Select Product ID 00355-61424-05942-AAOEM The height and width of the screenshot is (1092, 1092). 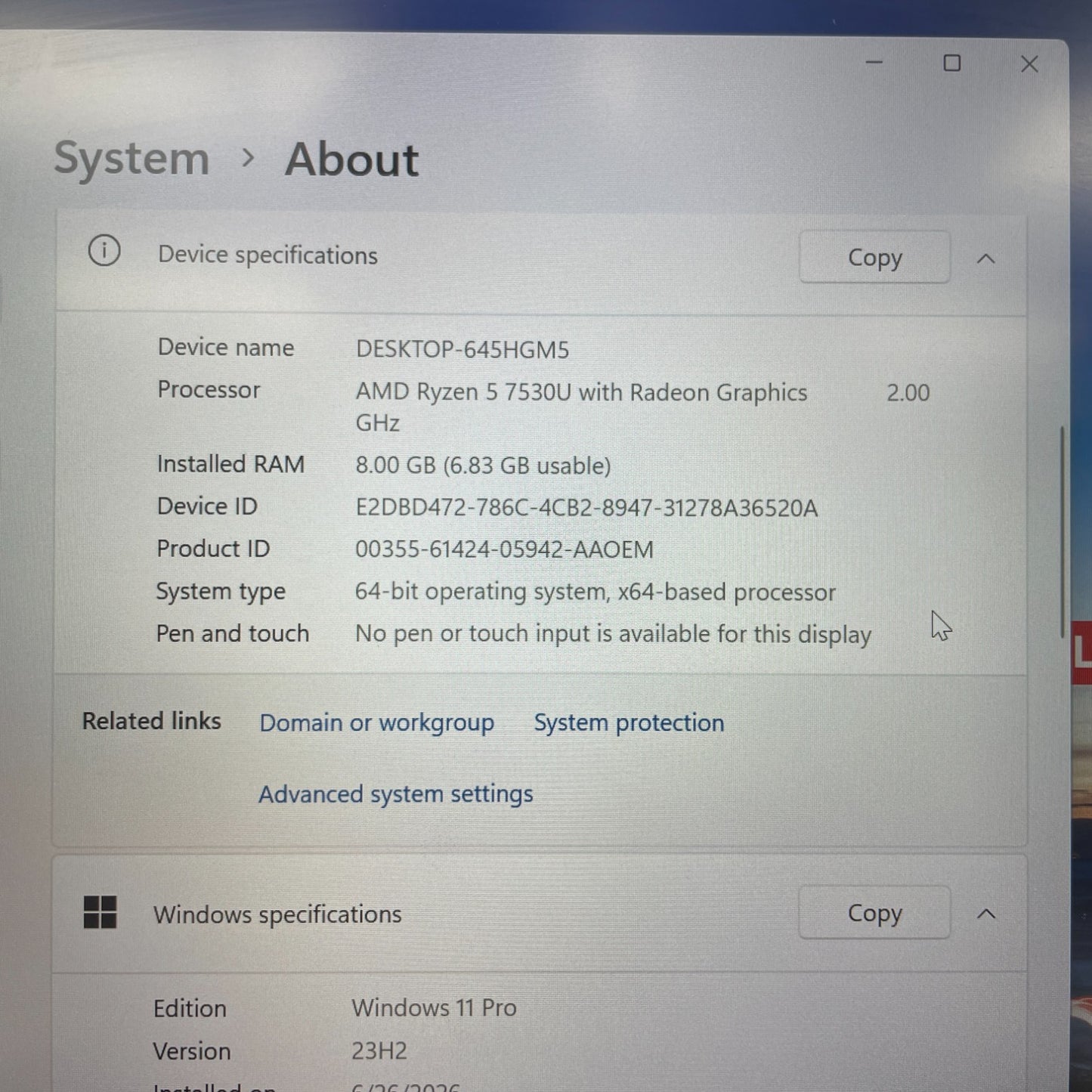(504, 549)
